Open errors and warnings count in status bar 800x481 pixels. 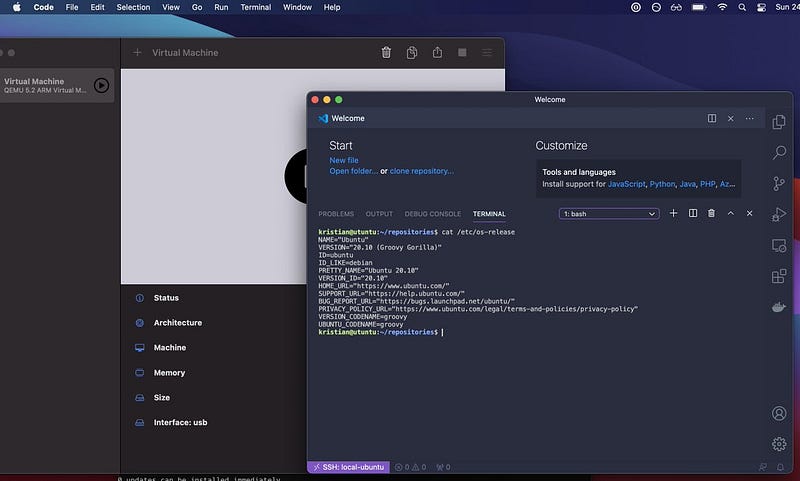(x=411, y=467)
